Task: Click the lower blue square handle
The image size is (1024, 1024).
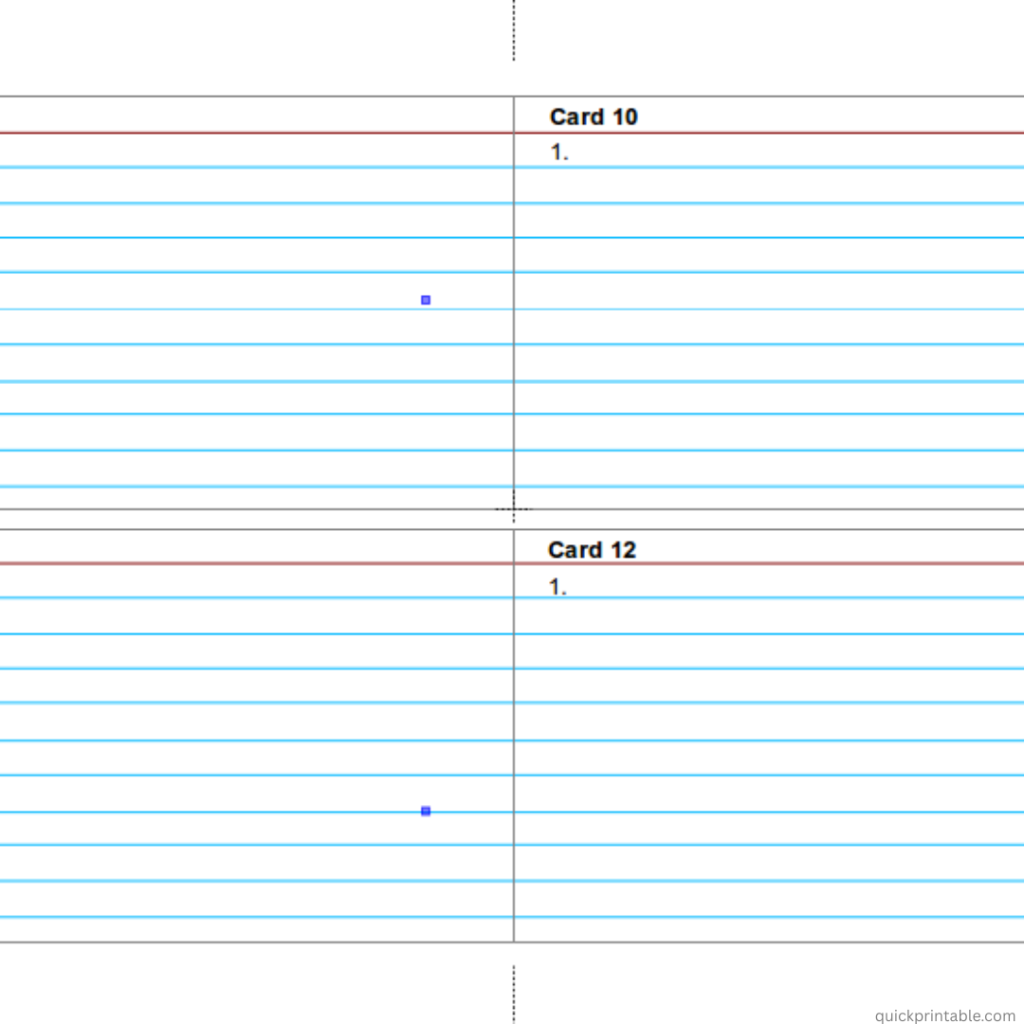Action: click(425, 811)
